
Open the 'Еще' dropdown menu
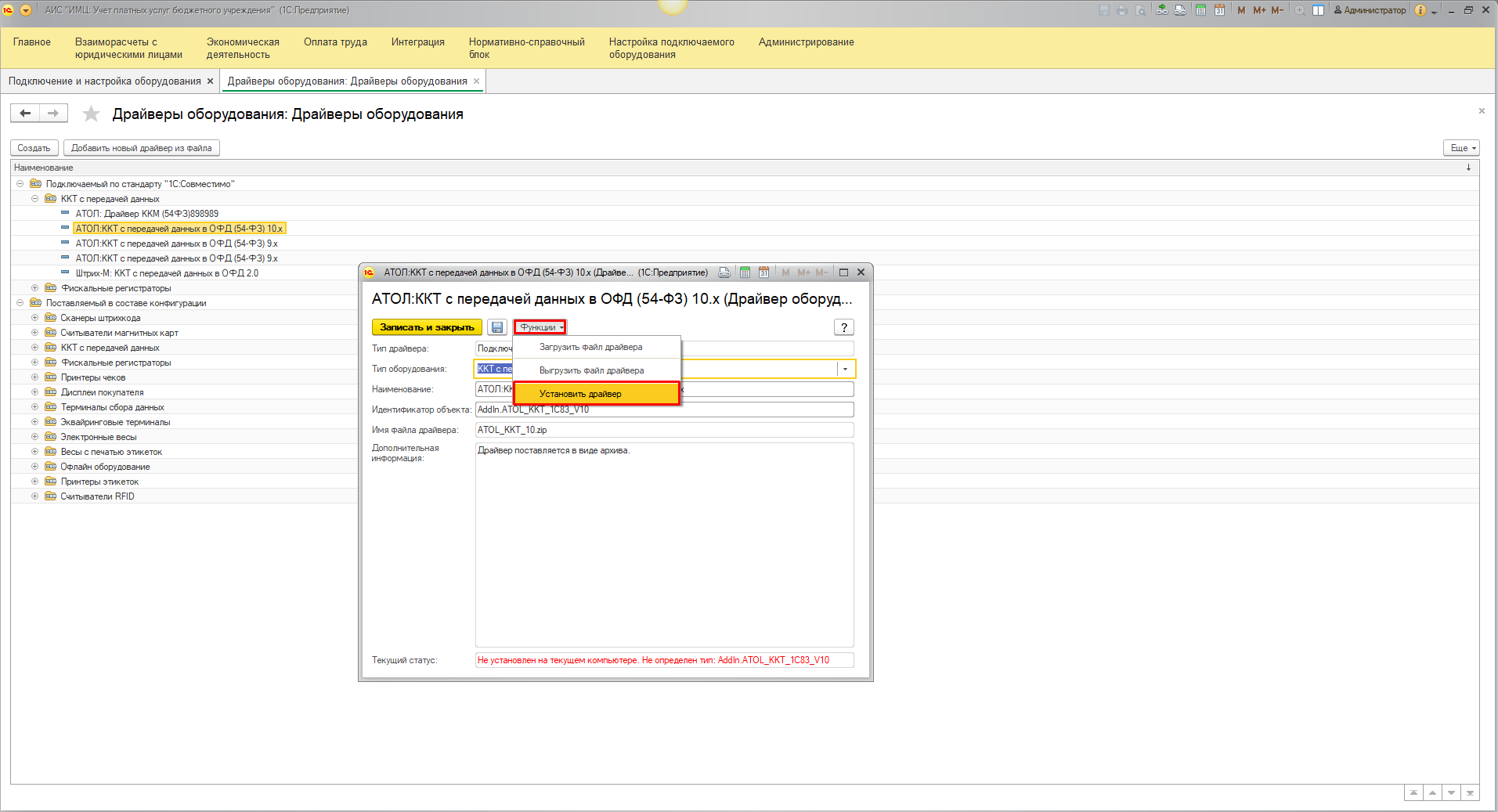[x=1461, y=148]
